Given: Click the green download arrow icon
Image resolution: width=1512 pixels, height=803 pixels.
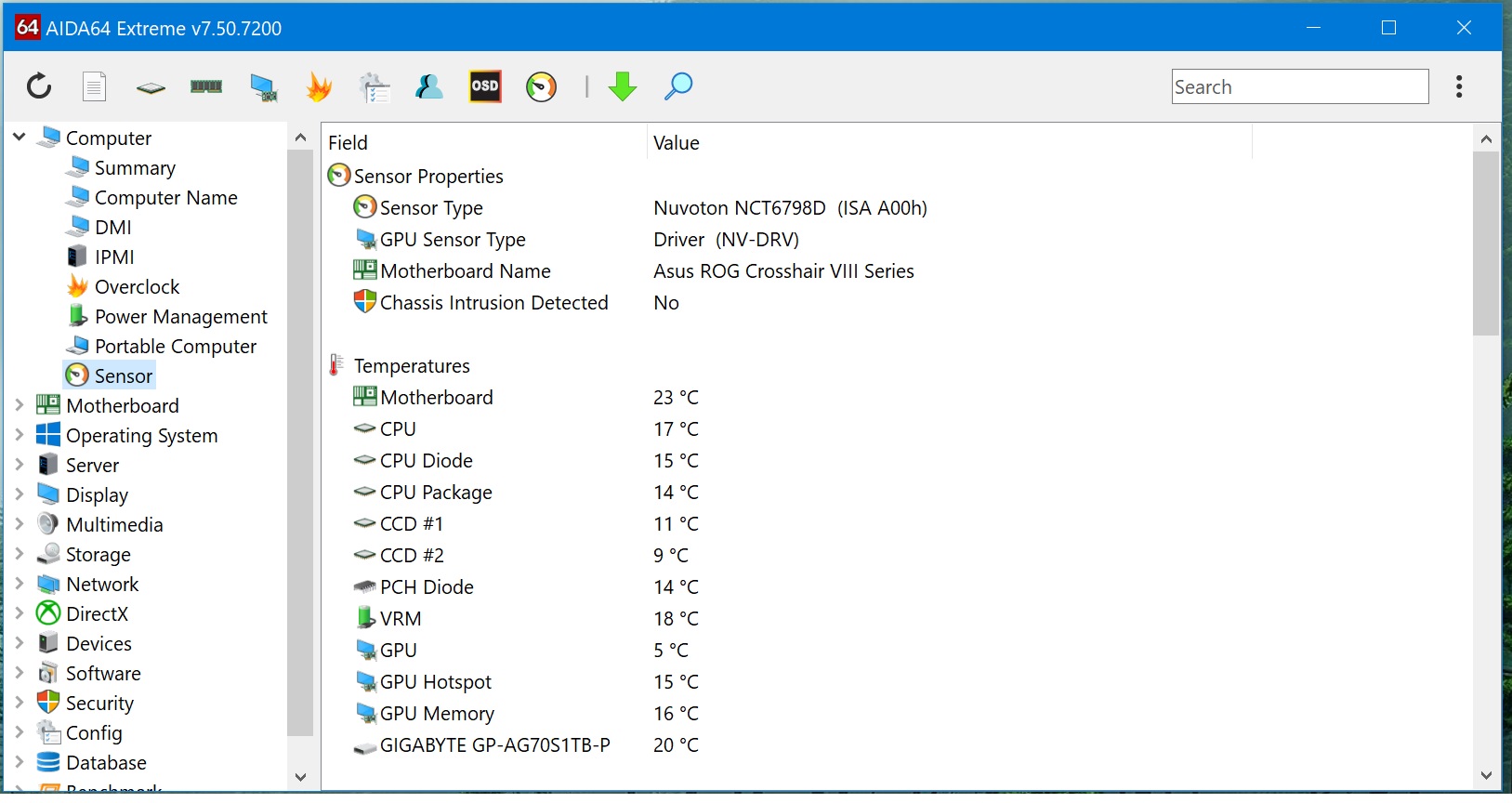Looking at the screenshot, I should (x=623, y=86).
